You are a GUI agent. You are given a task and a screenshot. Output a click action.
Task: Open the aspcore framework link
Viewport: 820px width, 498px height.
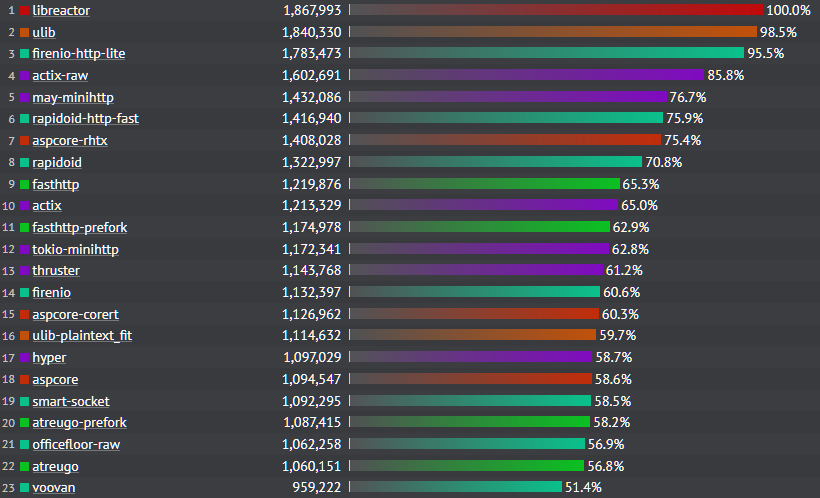point(55,380)
